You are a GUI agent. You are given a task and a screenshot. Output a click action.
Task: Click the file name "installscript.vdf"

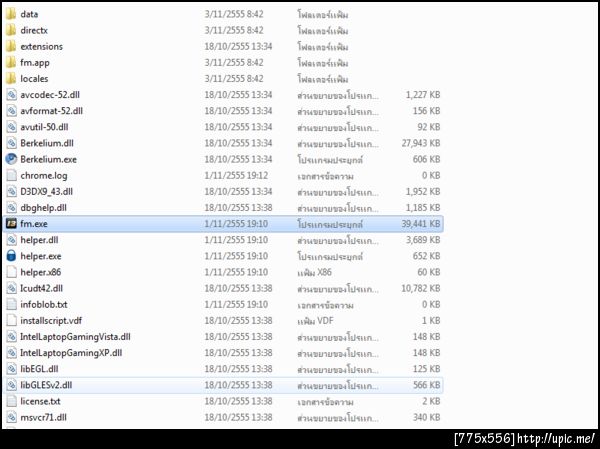[x=51, y=320]
